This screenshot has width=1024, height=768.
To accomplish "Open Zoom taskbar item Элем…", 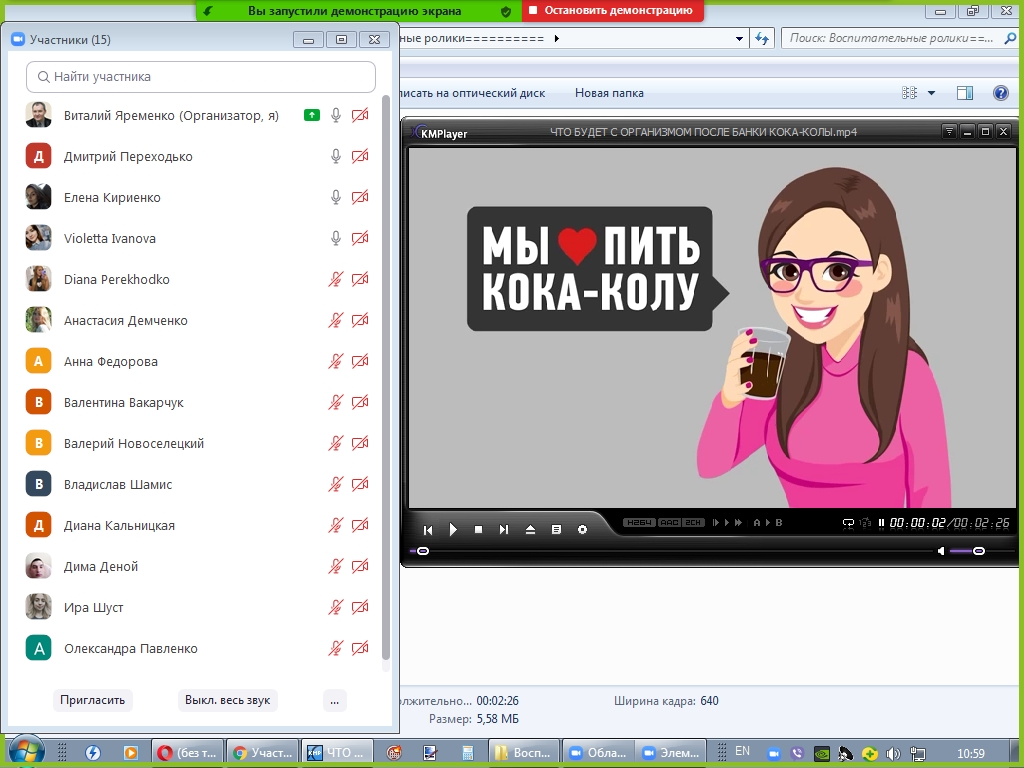I will tap(671, 753).
